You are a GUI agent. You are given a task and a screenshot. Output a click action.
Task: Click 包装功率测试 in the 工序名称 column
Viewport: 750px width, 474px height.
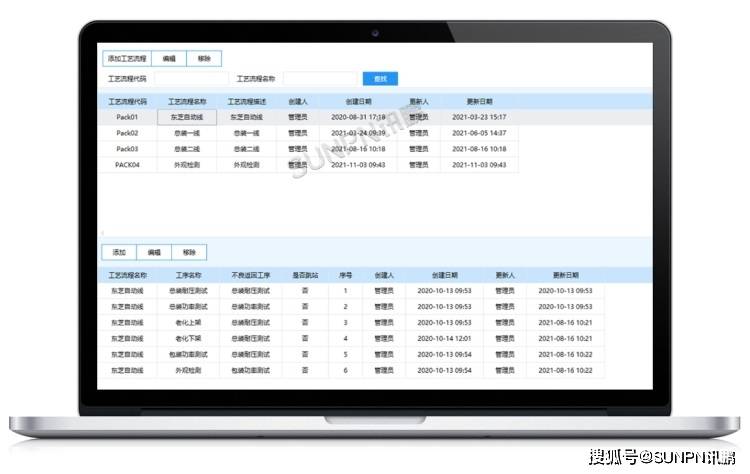(188, 354)
